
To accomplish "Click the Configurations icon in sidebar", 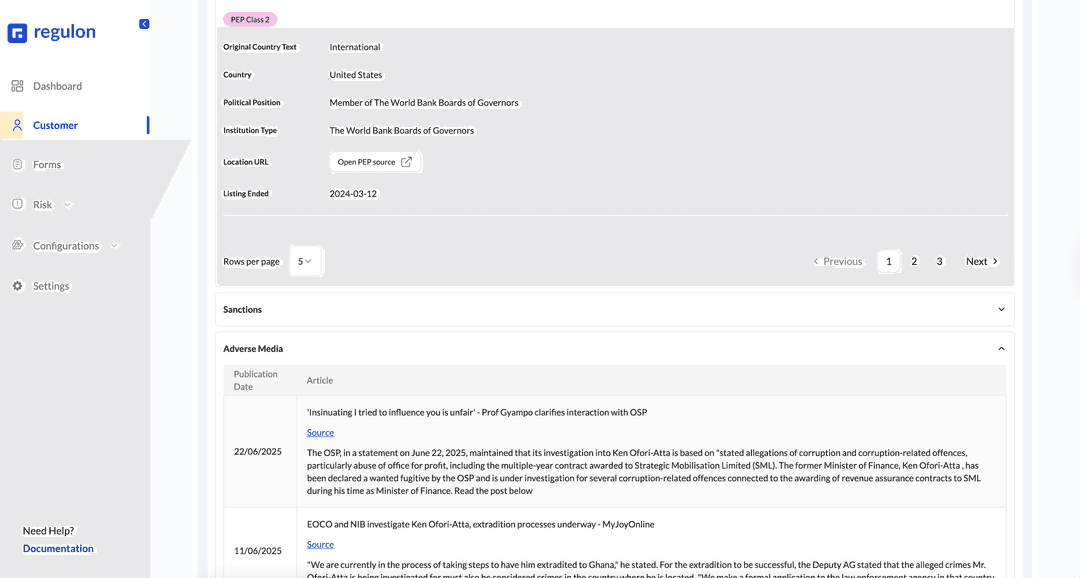I will click(x=17, y=245).
